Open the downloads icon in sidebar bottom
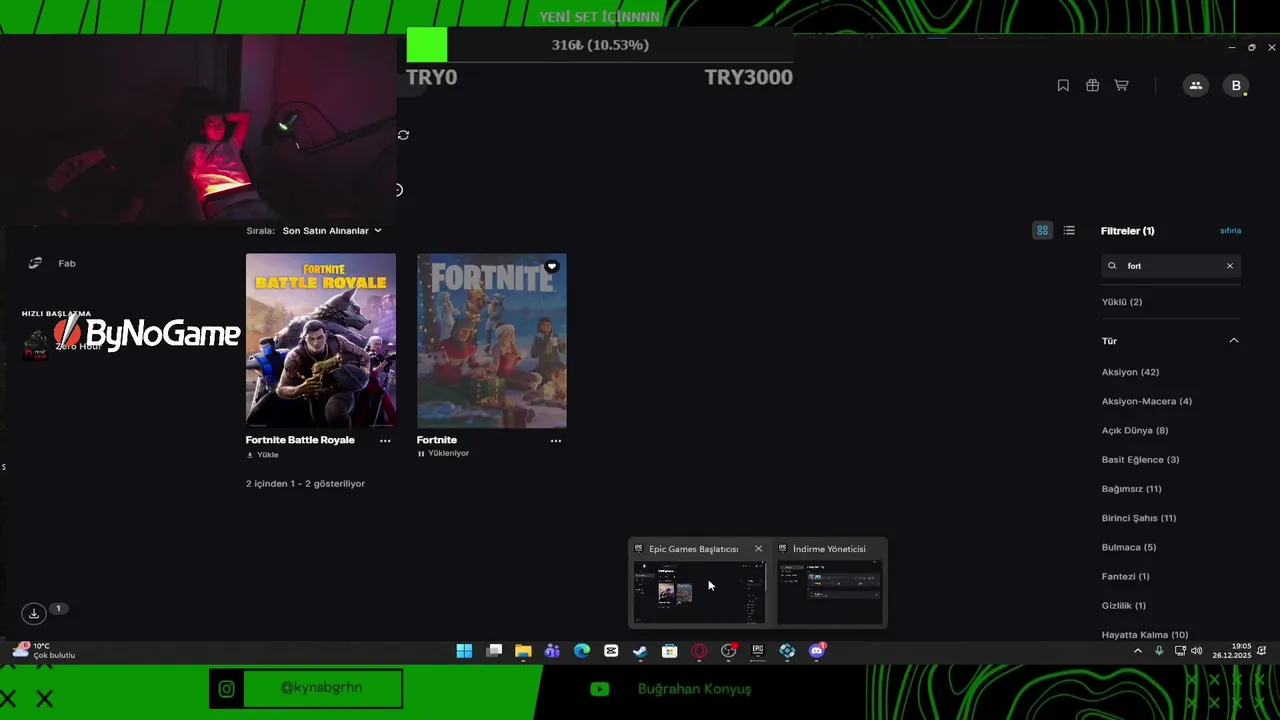Screen dimensions: 1280x720 click(x=34, y=613)
